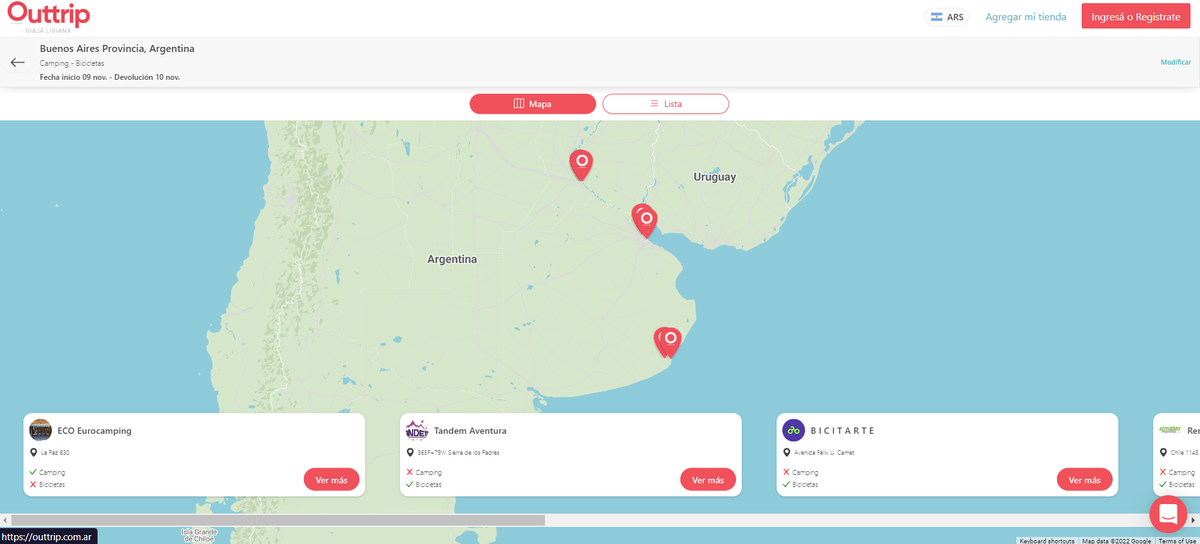Click the Tandem Aventura store logo
Viewport: 1200px width, 544px height.
click(x=417, y=430)
